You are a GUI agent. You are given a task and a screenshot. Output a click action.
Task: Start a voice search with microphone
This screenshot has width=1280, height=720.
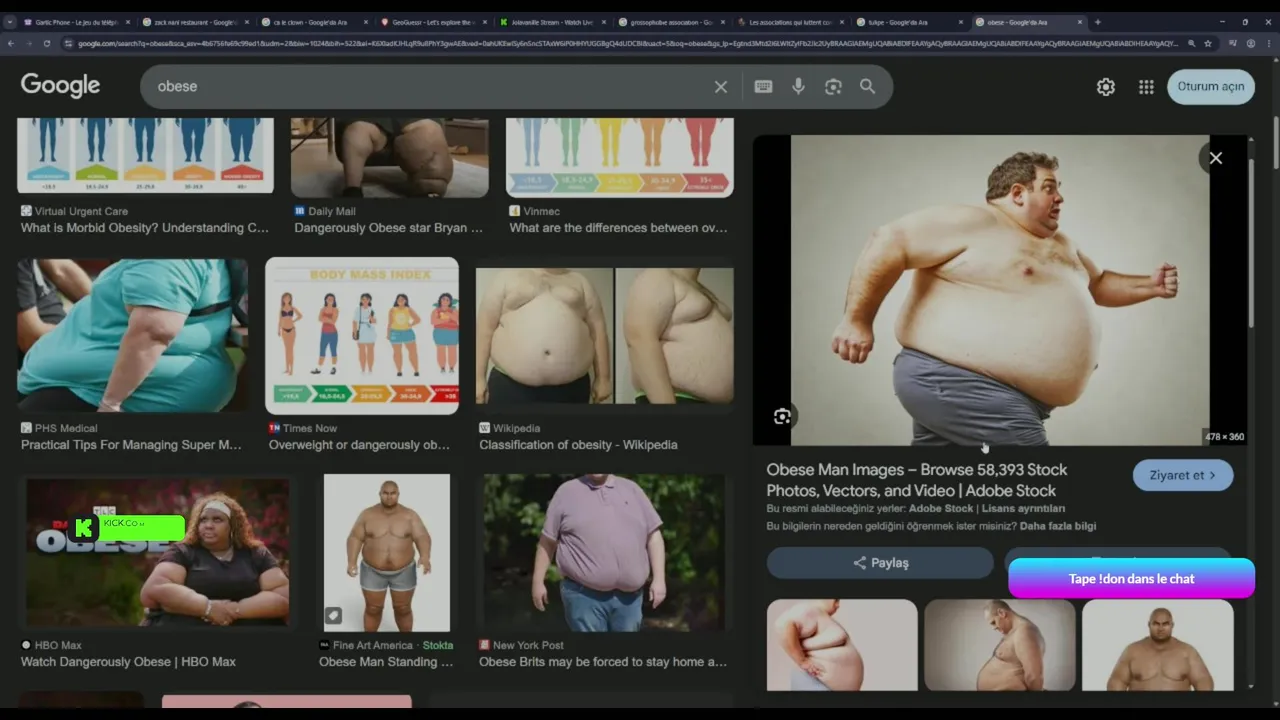click(798, 87)
